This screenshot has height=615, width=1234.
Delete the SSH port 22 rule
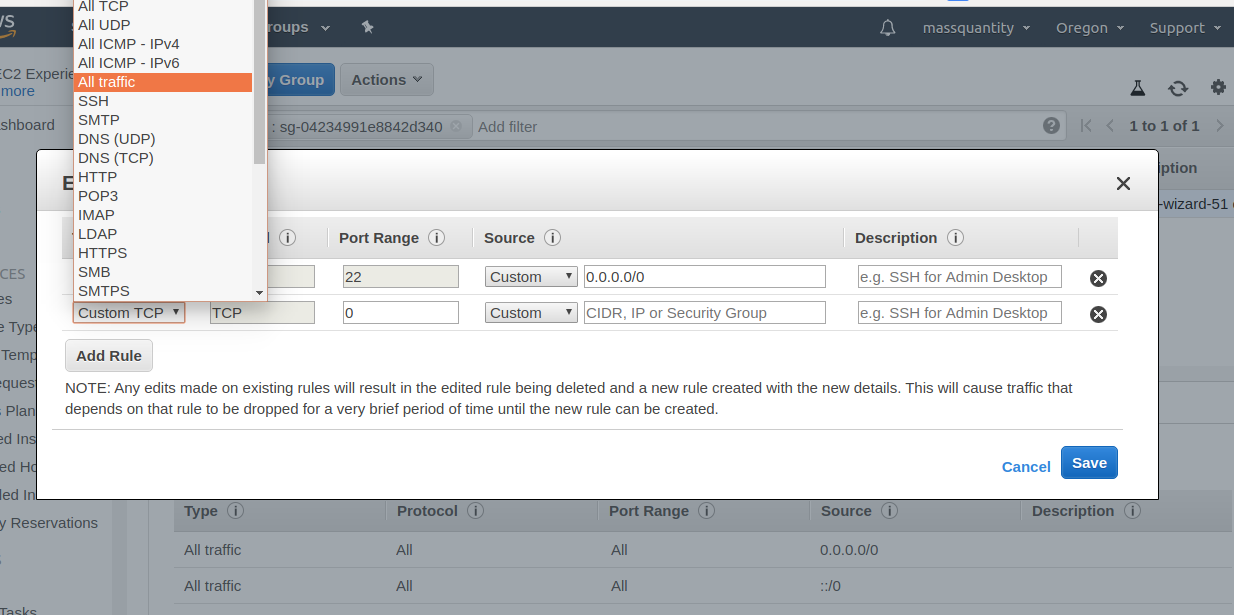tap(1098, 278)
